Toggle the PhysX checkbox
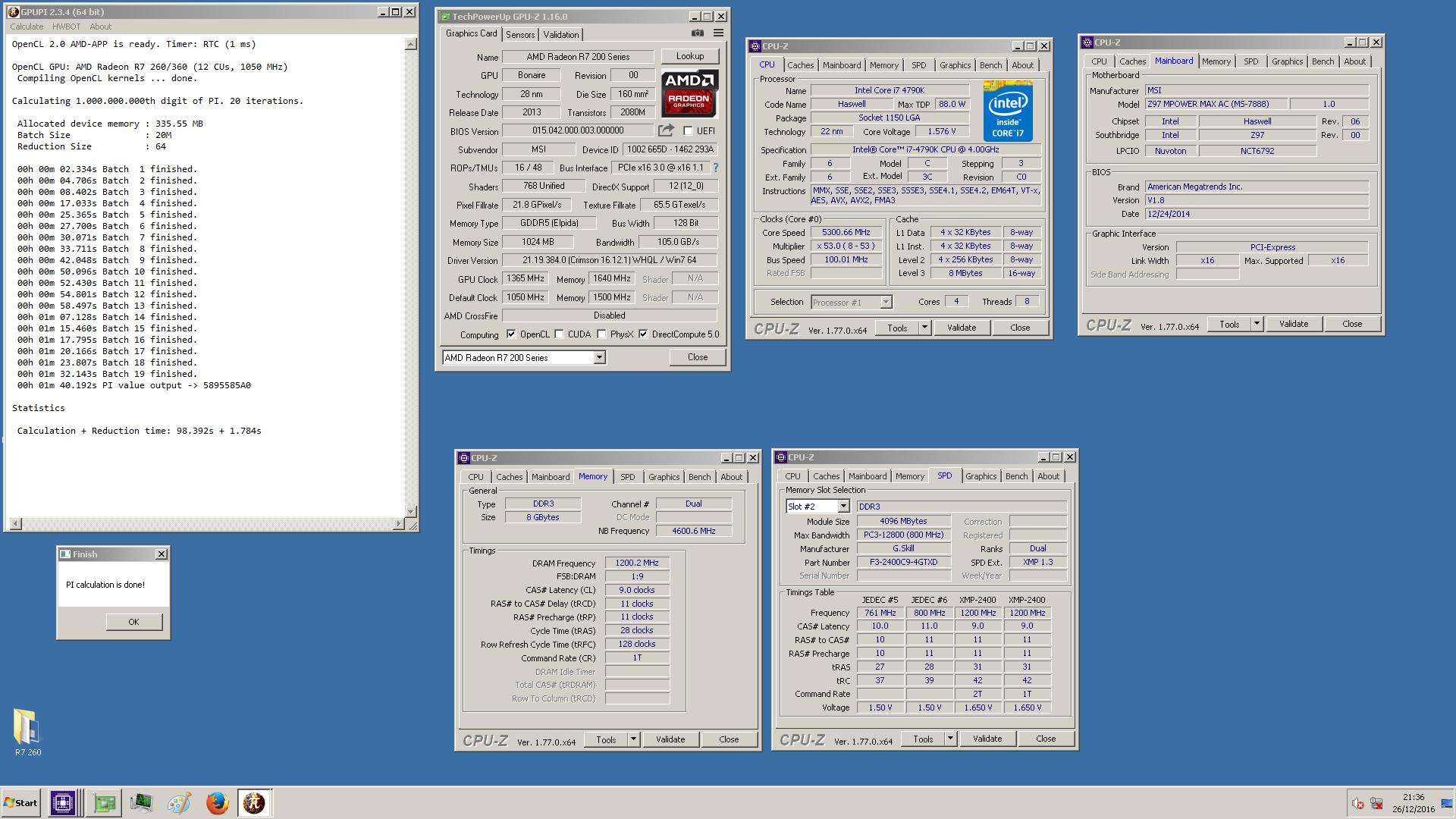 [x=601, y=334]
